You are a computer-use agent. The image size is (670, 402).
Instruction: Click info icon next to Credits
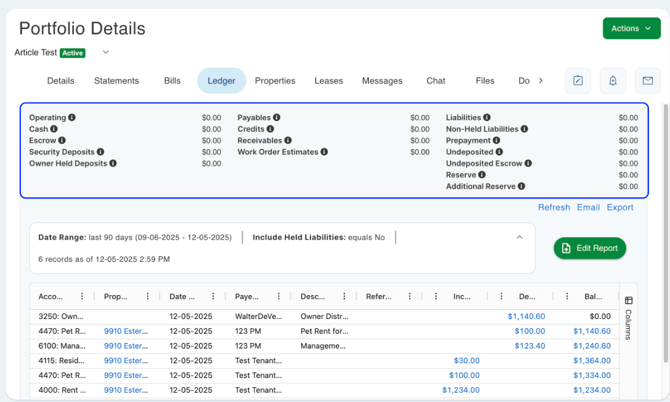pyautogui.click(x=270, y=129)
